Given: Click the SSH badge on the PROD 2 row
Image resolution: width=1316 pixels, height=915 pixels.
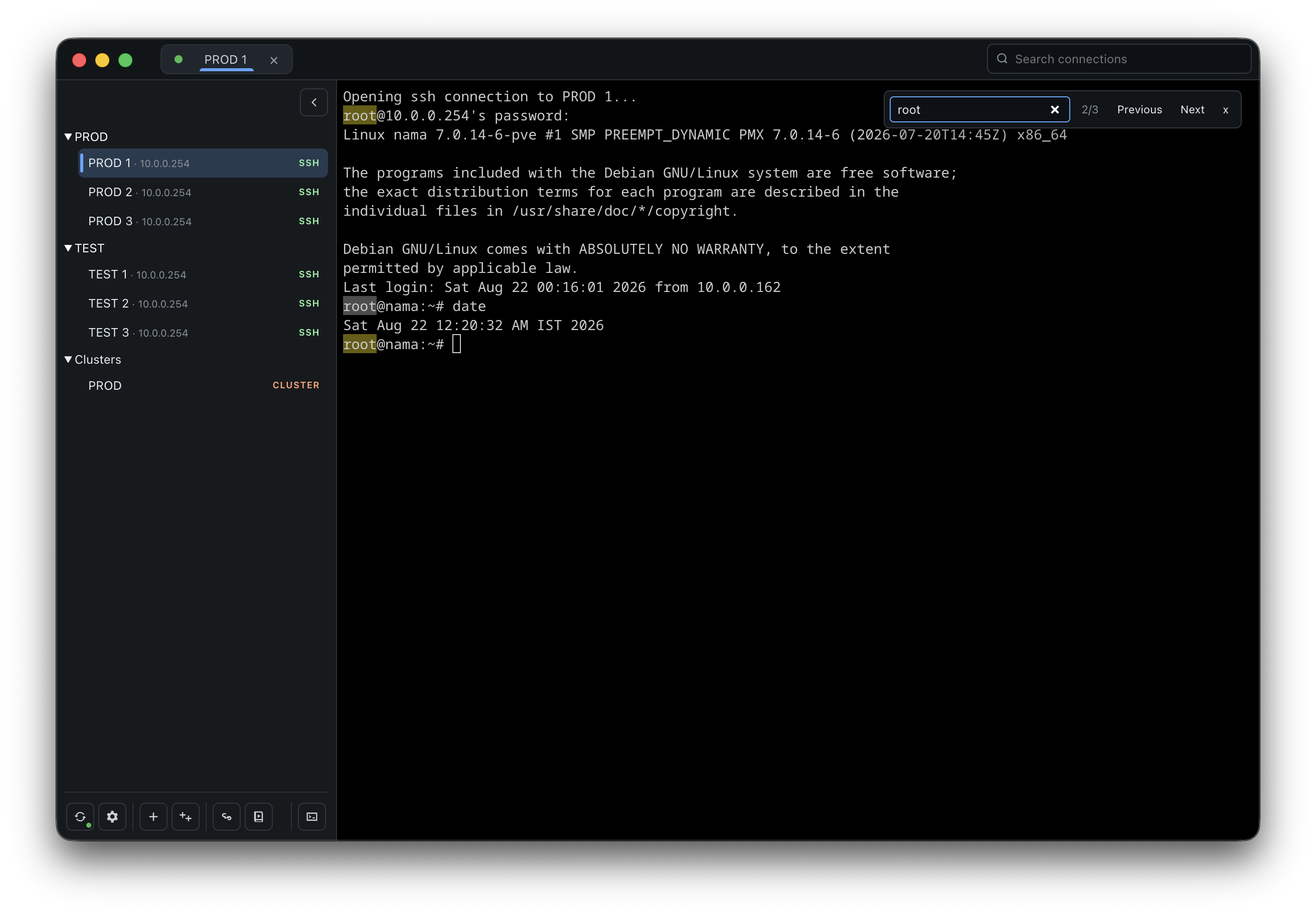Looking at the screenshot, I should pos(309,192).
